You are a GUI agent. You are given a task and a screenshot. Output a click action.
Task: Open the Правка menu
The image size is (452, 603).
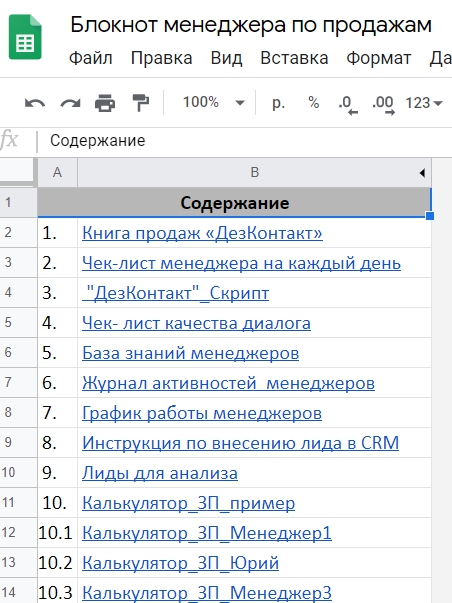(161, 58)
